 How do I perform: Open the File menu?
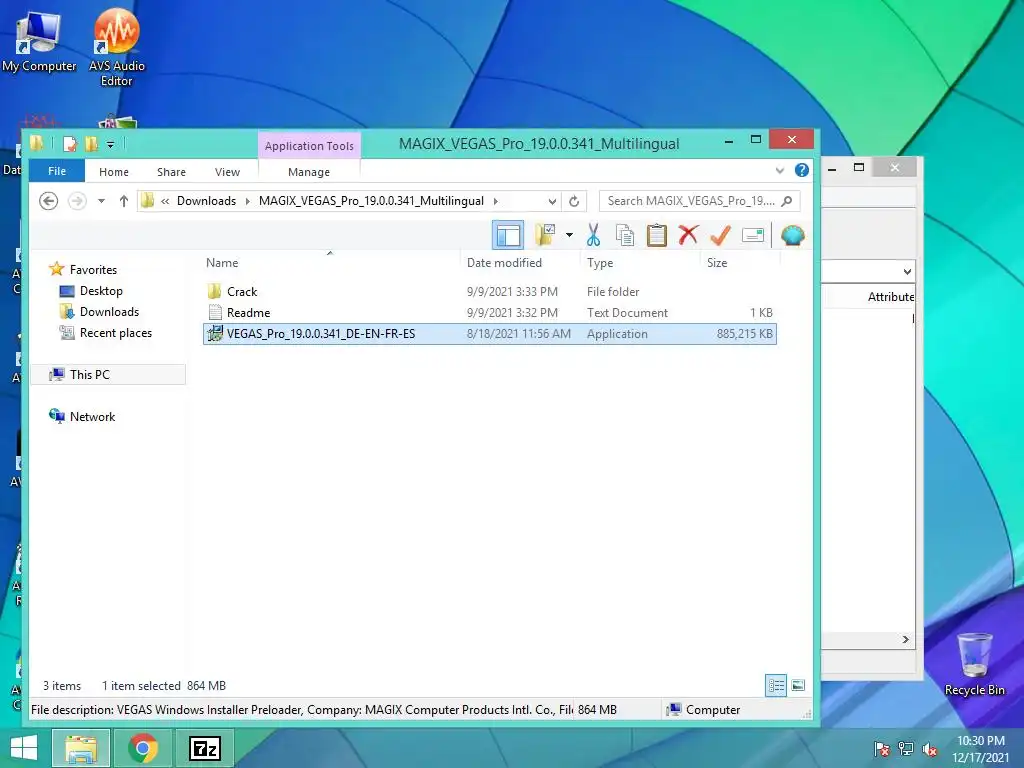(57, 171)
